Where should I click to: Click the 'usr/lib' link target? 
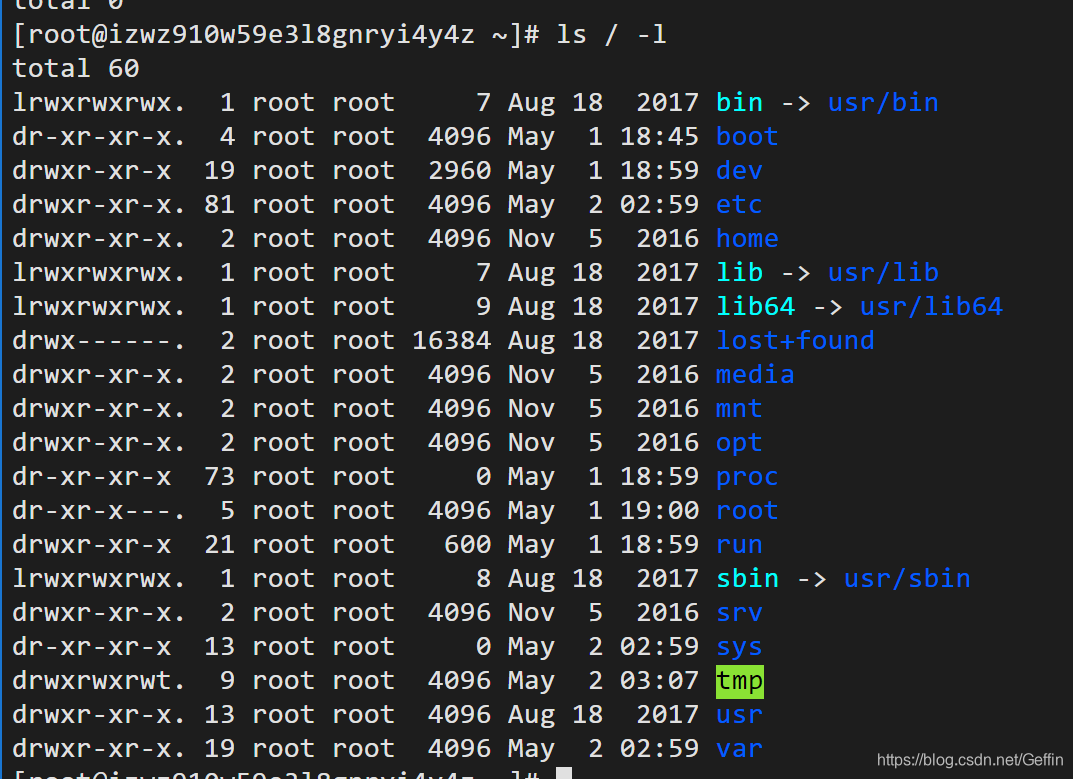click(x=883, y=272)
